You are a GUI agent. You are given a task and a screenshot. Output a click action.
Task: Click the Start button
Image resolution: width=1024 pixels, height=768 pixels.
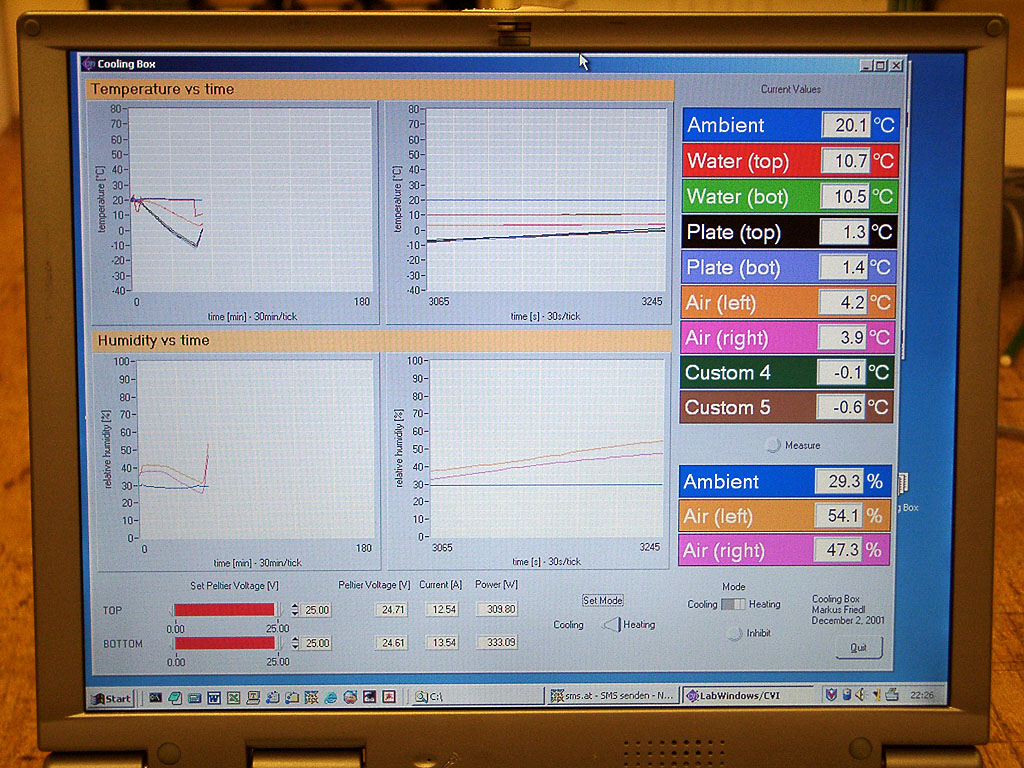click(112, 697)
